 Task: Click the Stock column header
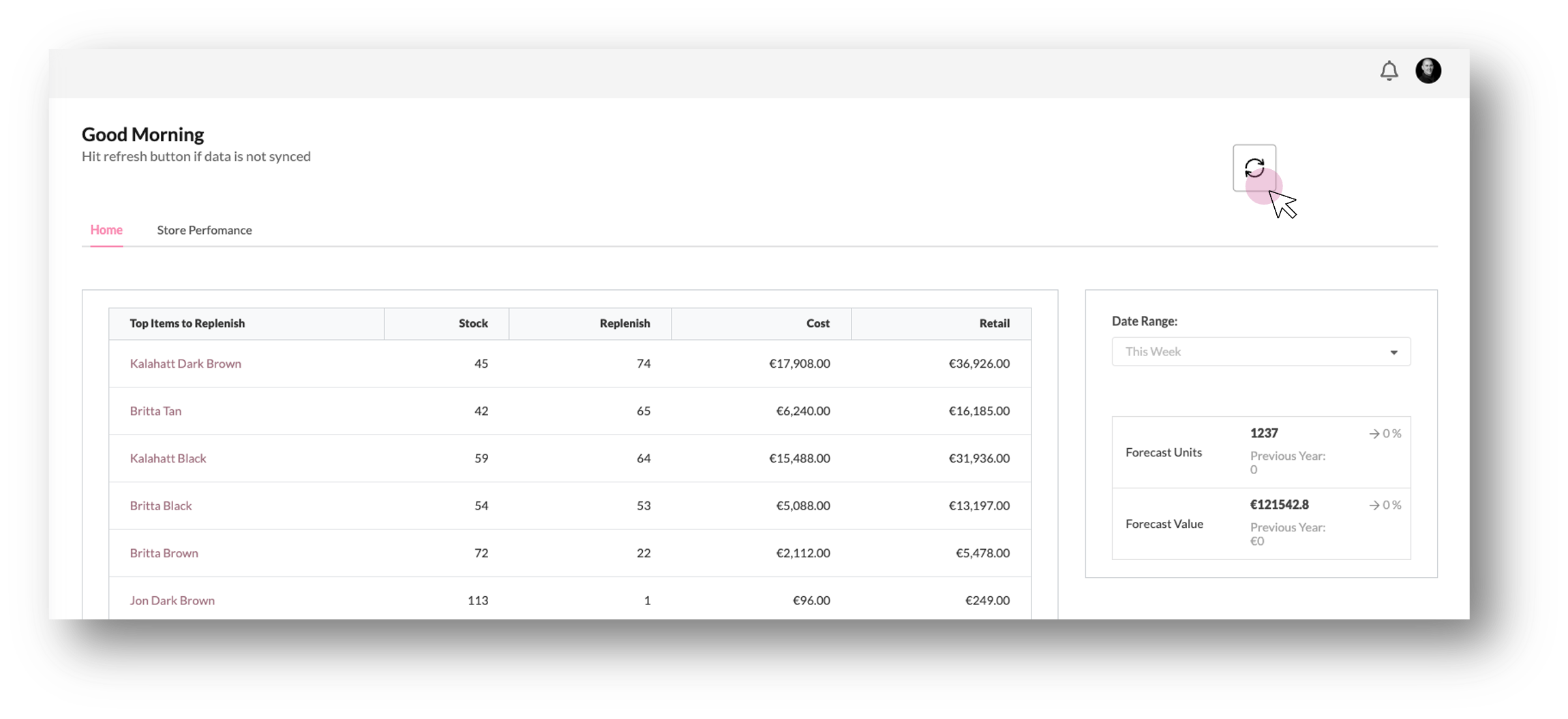pos(473,323)
